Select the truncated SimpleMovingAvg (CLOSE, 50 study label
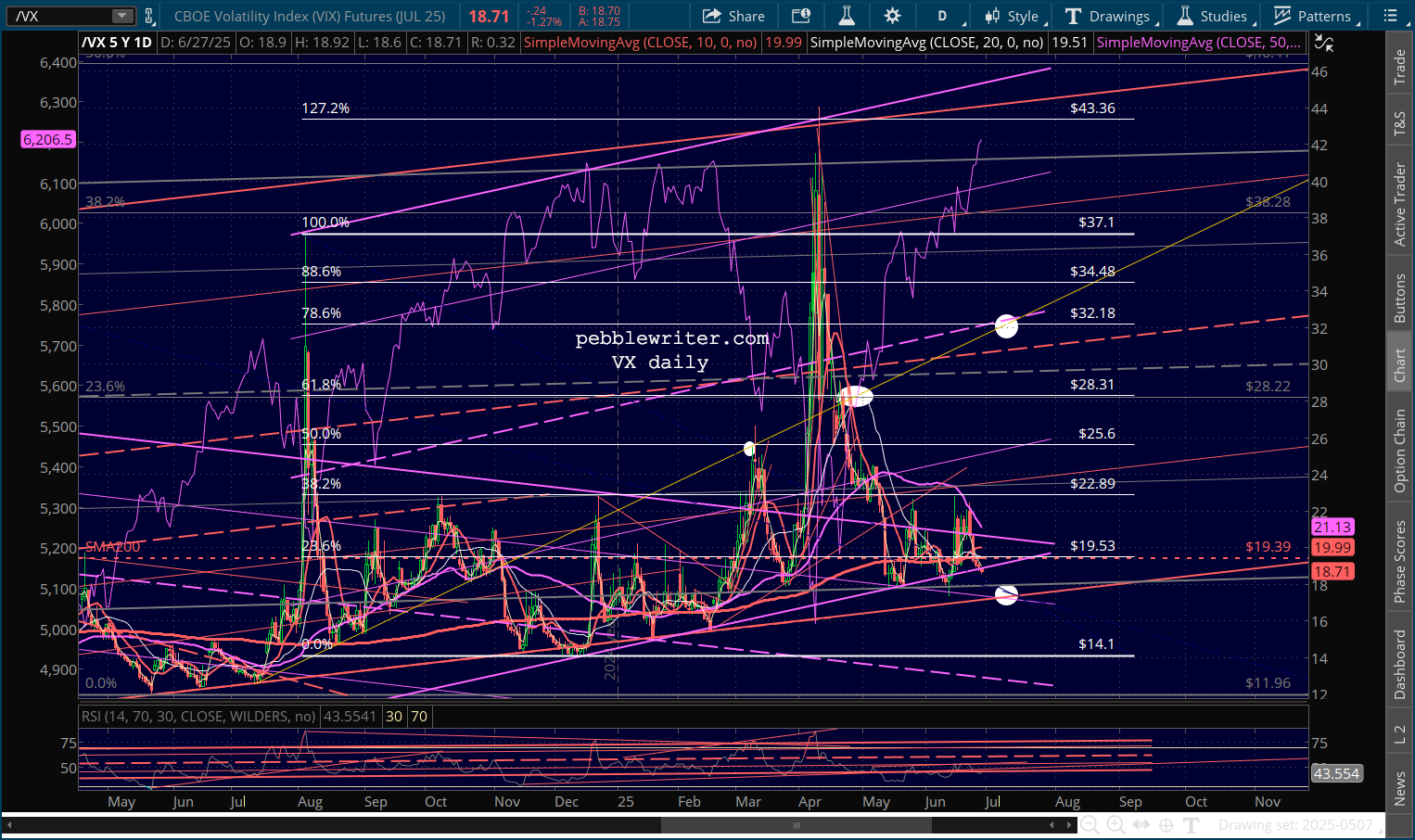Image resolution: width=1415 pixels, height=840 pixels. (x=1199, y=43)
